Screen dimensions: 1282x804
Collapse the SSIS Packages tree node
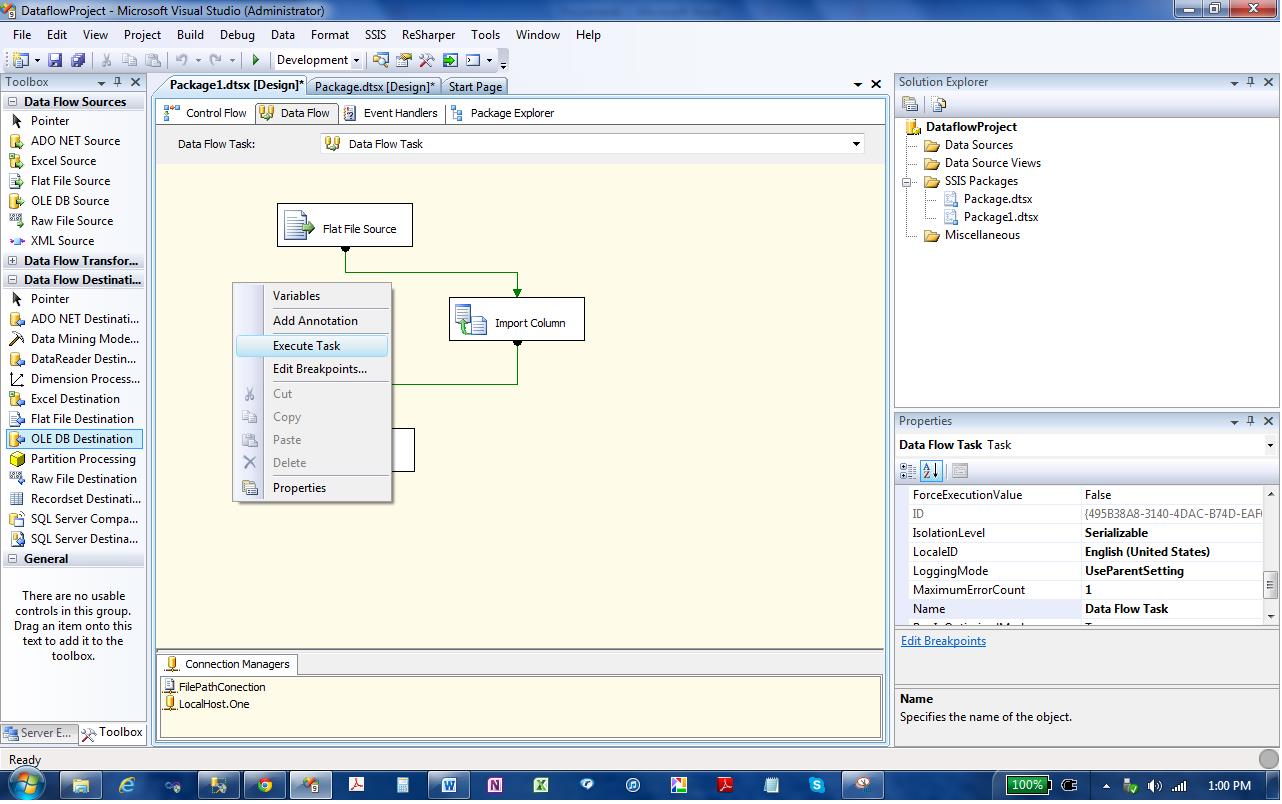pos(906,182)
